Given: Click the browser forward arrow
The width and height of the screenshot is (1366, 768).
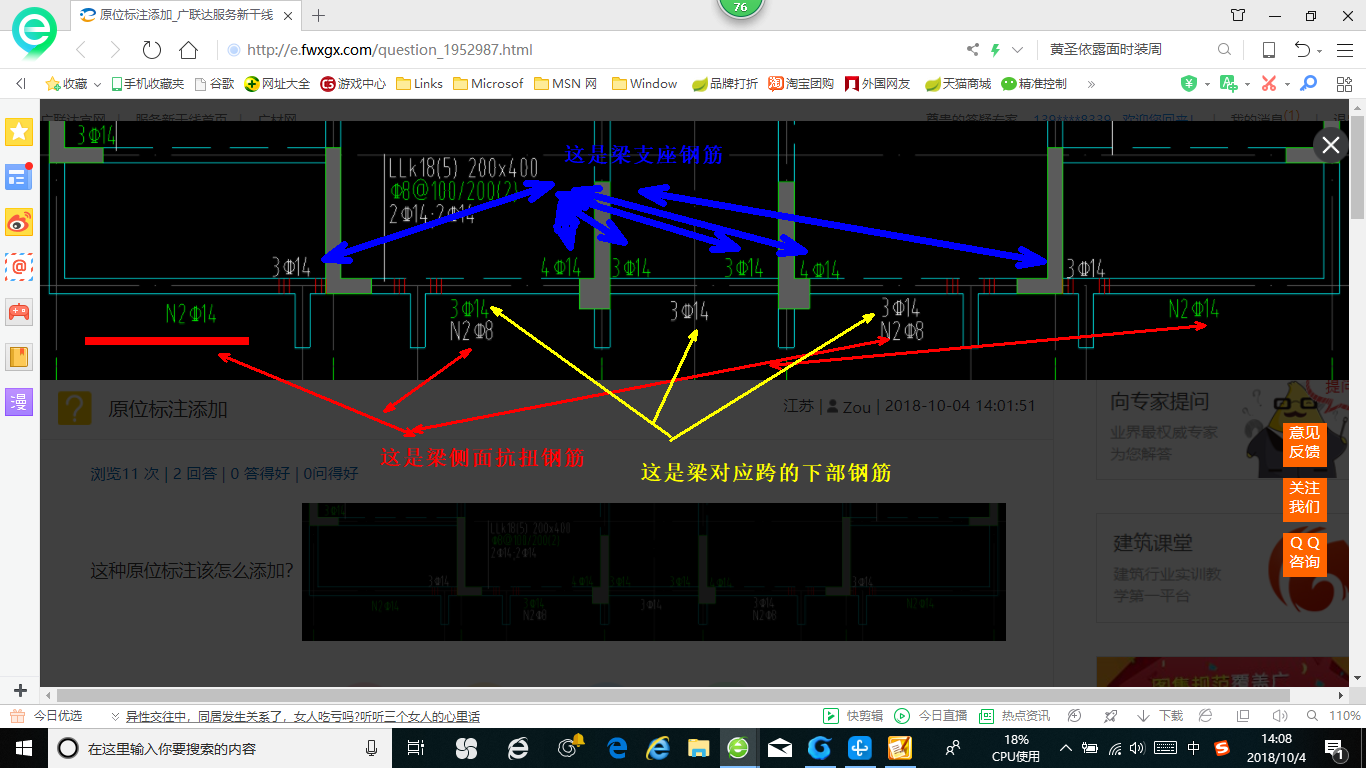Looking at the screenshot, I should (x=115, y=50).
